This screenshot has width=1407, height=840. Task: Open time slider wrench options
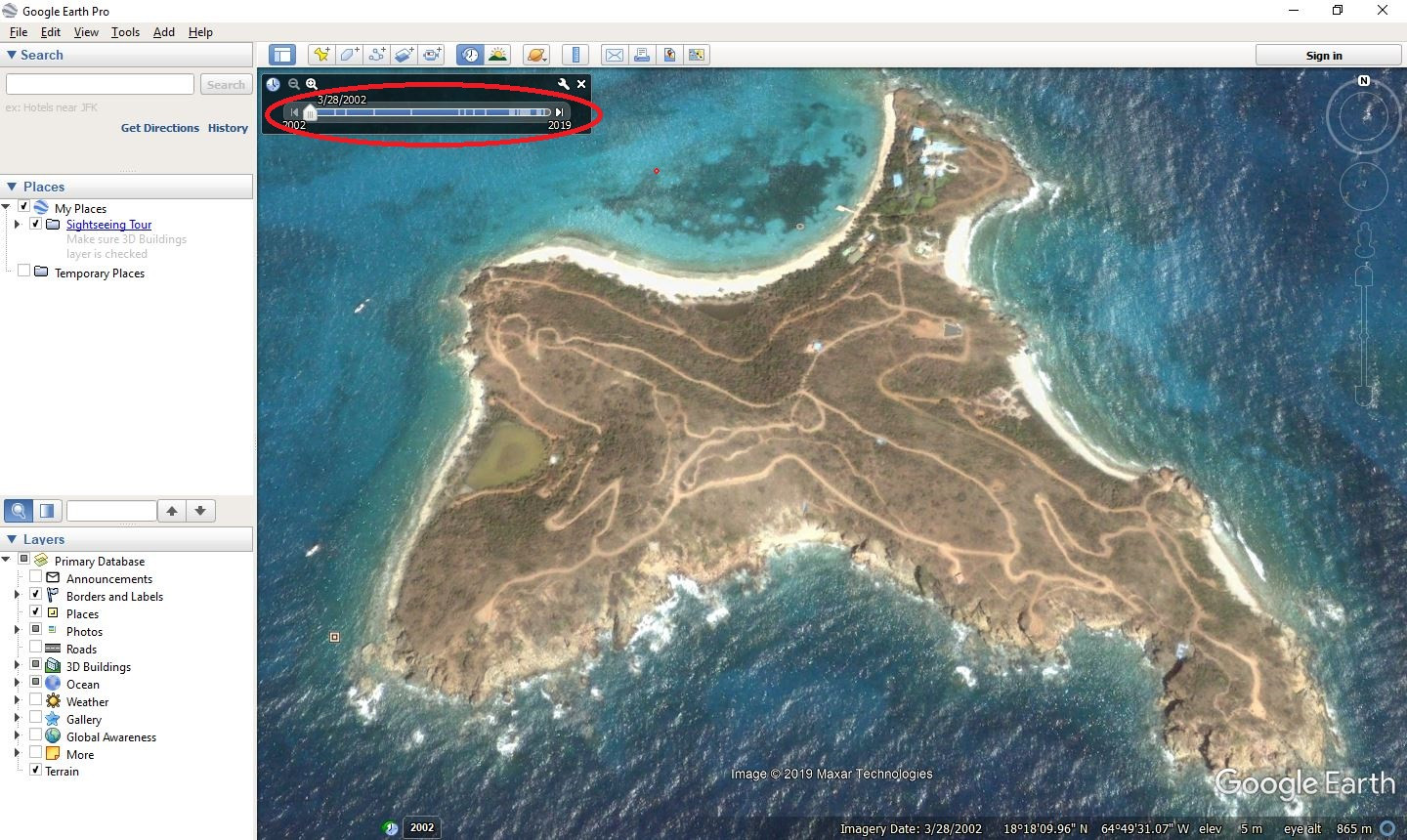pyautogui.click(x=563, y=84)
